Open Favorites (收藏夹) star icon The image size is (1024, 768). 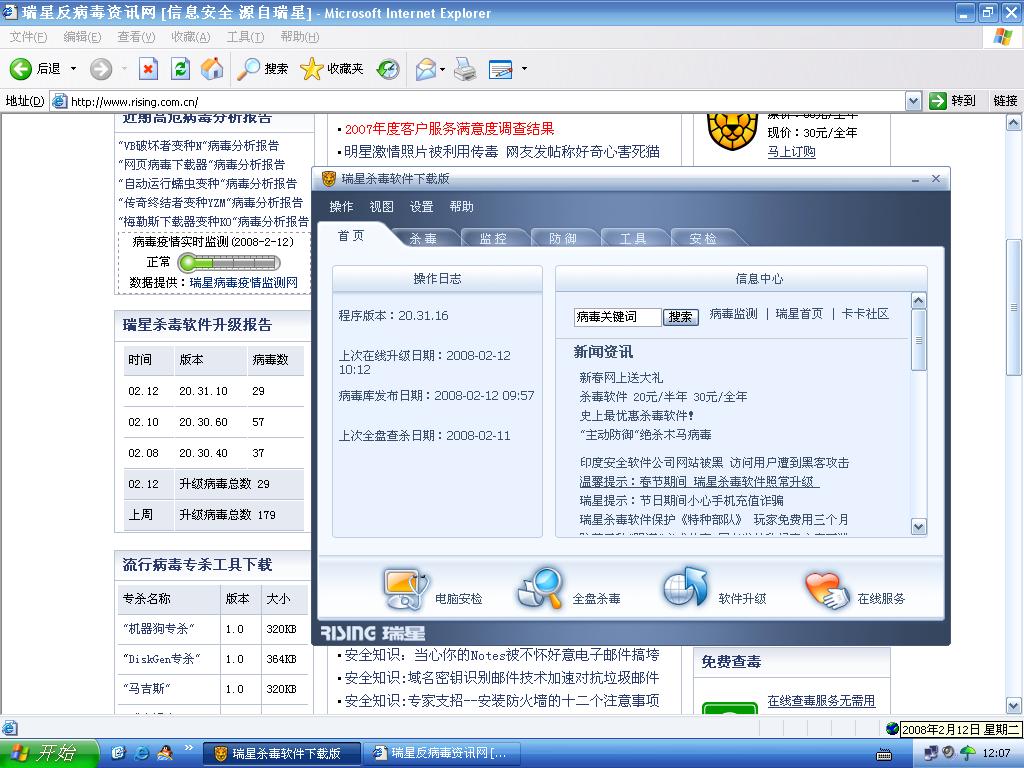[x=312, y=69]
